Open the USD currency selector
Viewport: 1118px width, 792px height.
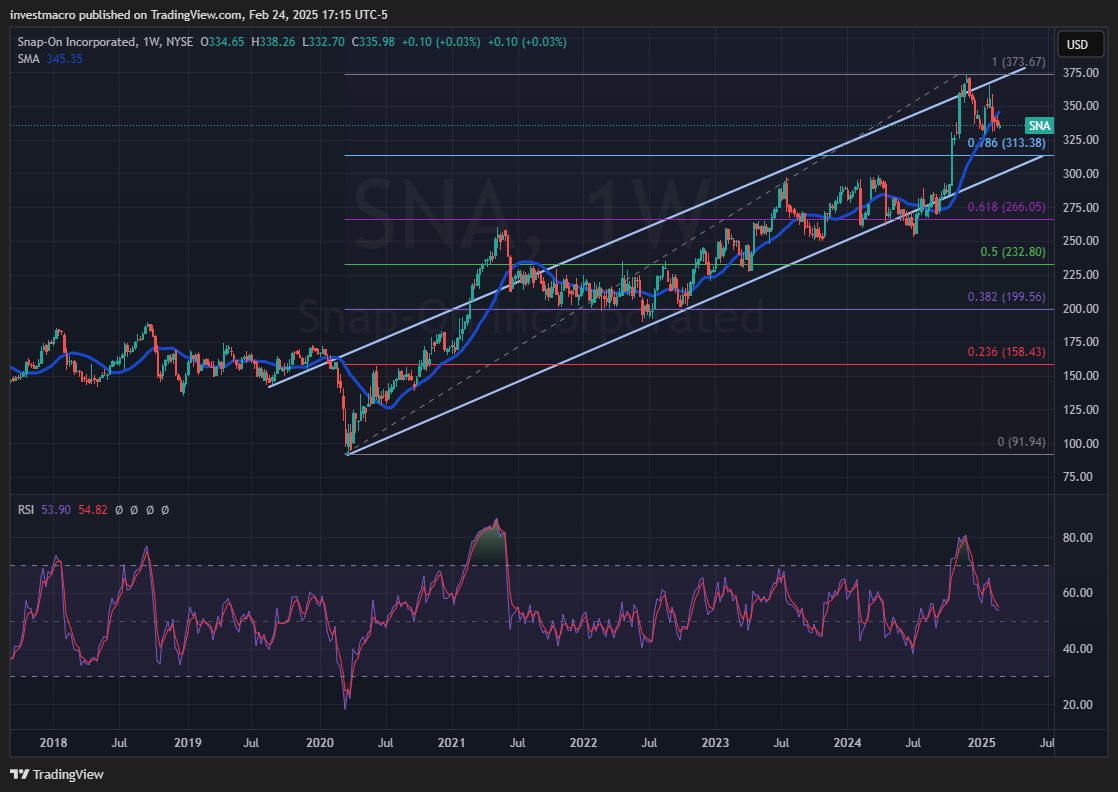pos(1077,45)
